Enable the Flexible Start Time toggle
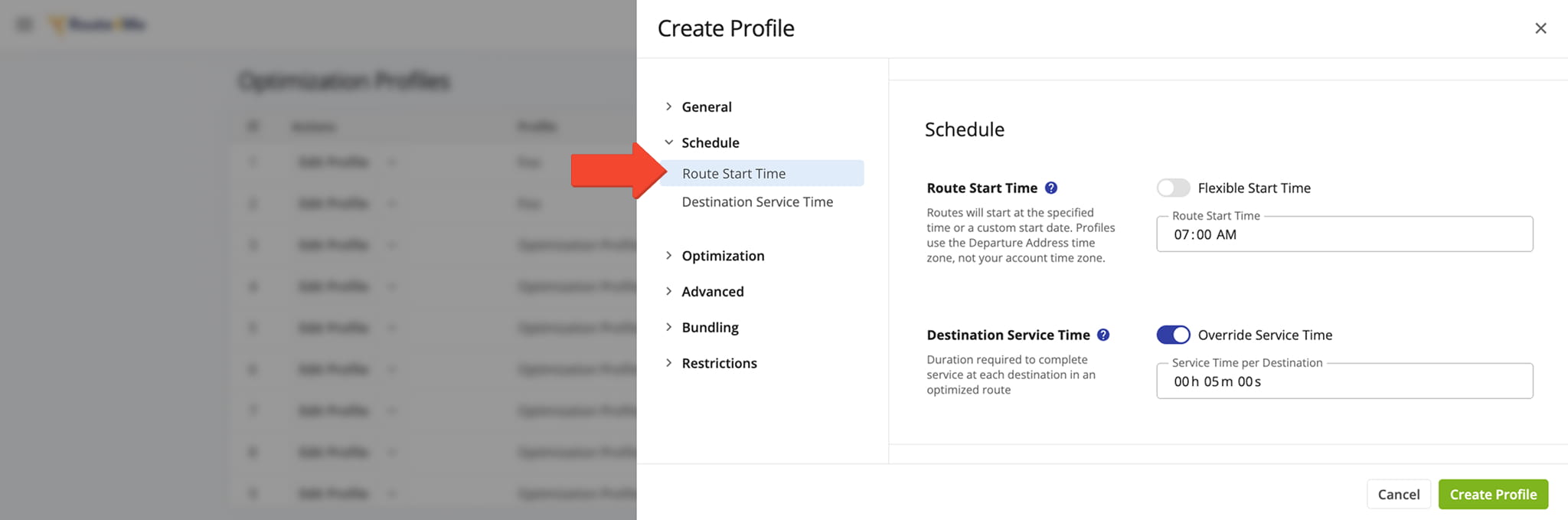Screen dimensions: 1568x520 click(1173, 188)
